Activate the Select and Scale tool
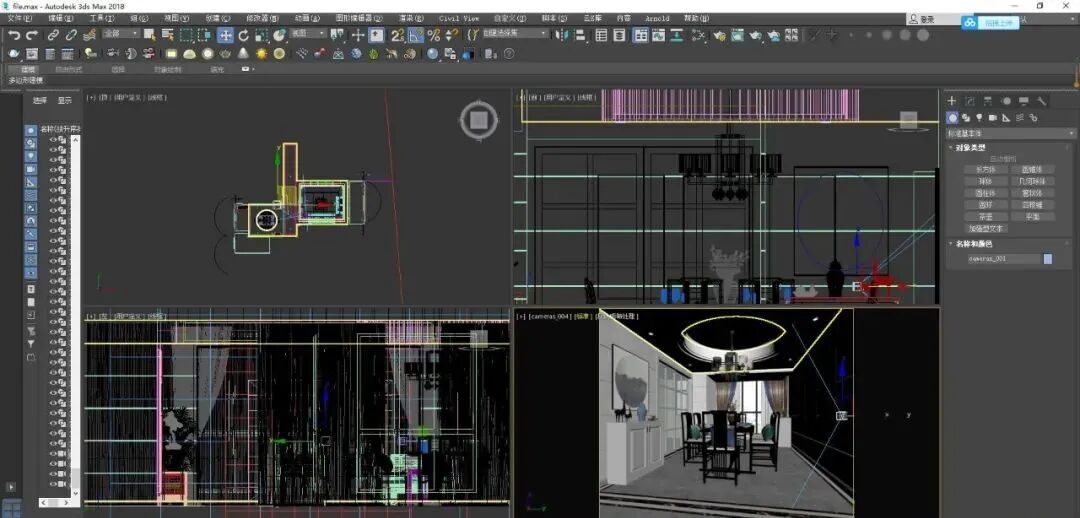 pyautogui.click(x=262, y=35)
